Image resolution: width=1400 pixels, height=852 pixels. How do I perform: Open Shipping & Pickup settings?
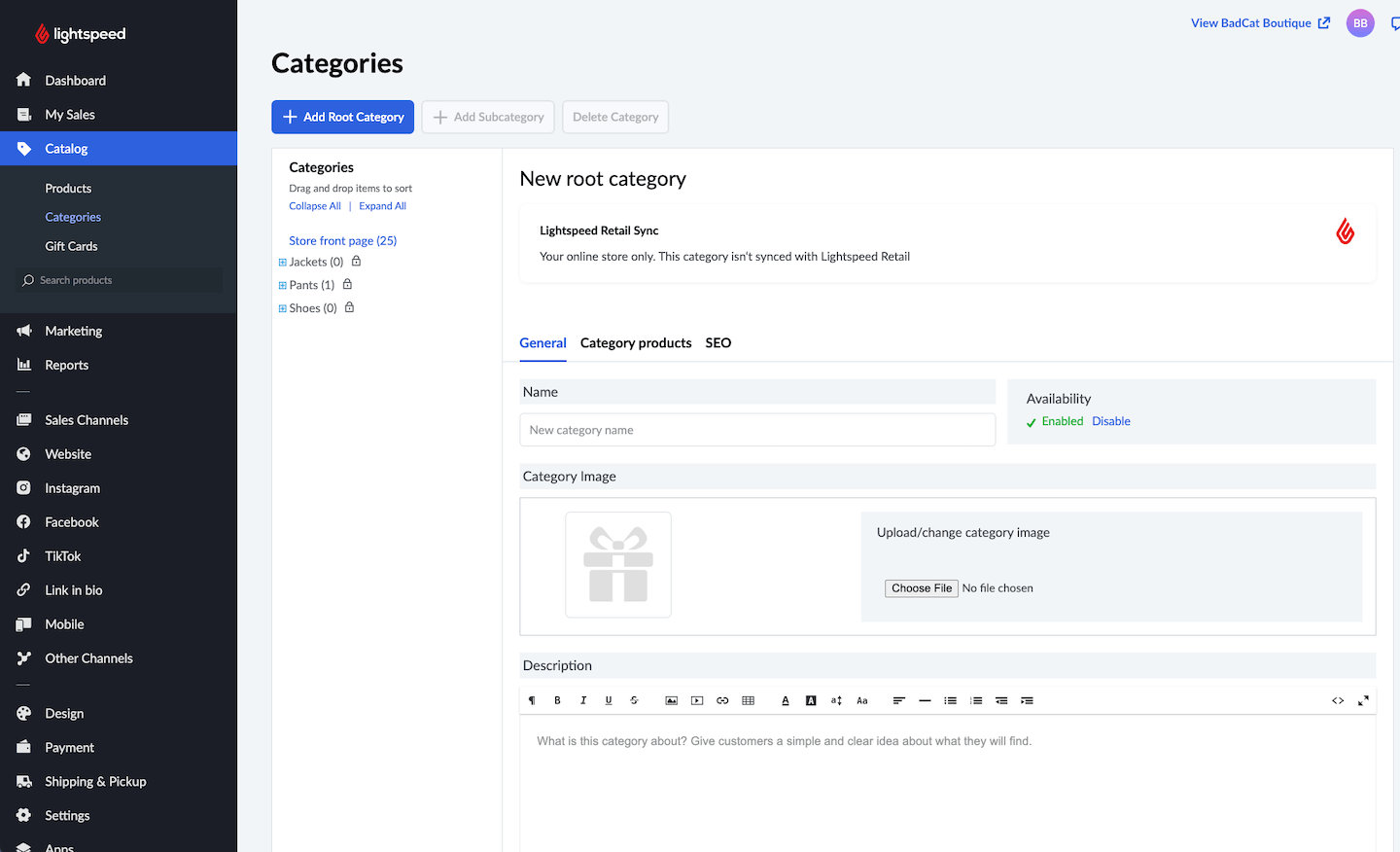click(119, 782)
